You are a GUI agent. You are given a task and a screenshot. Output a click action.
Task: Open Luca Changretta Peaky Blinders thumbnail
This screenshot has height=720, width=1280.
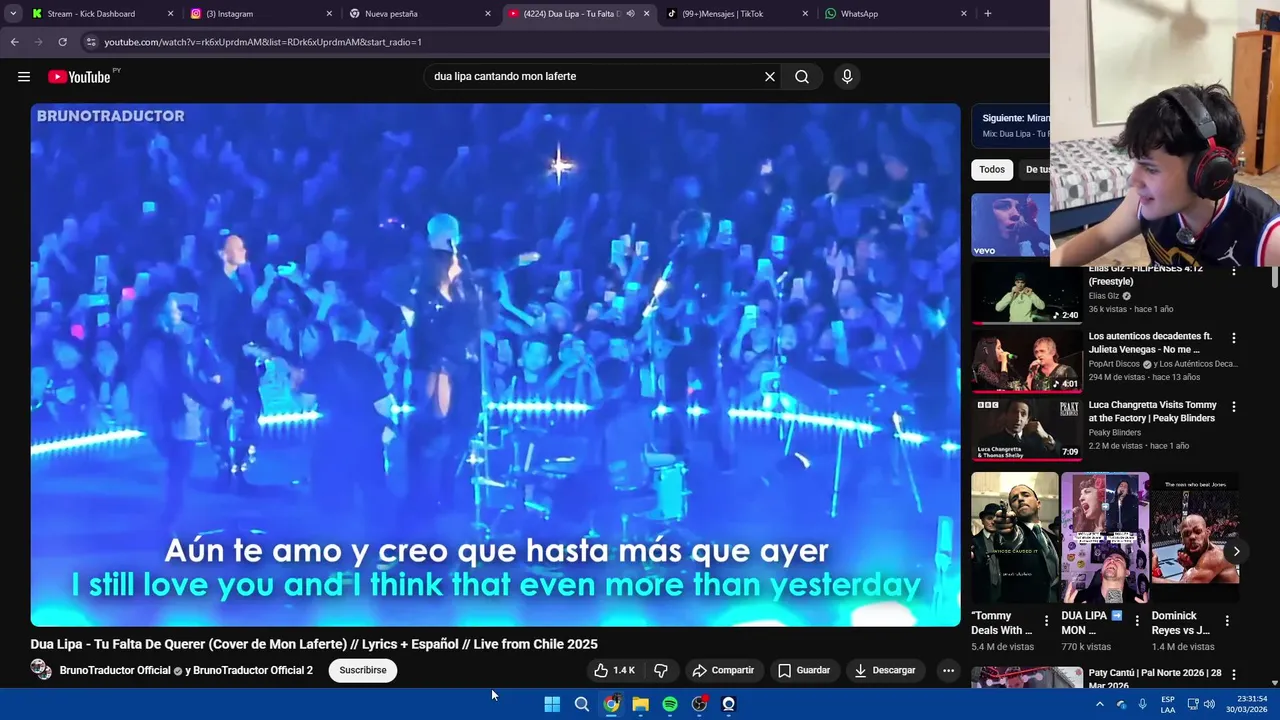coord(1026,429)
